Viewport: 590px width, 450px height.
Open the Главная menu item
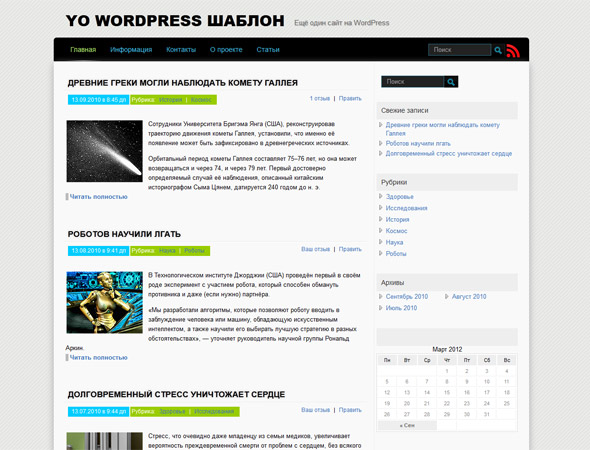[83, 50]
